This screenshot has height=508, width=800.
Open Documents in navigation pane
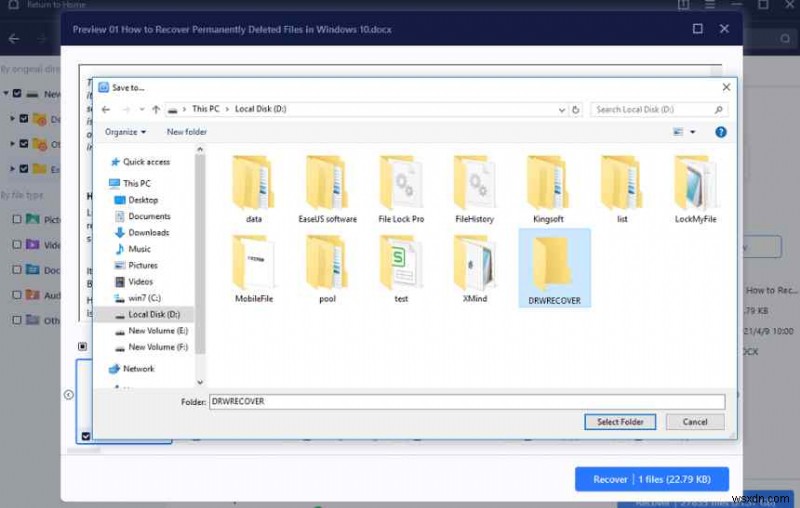click(143, 216)
